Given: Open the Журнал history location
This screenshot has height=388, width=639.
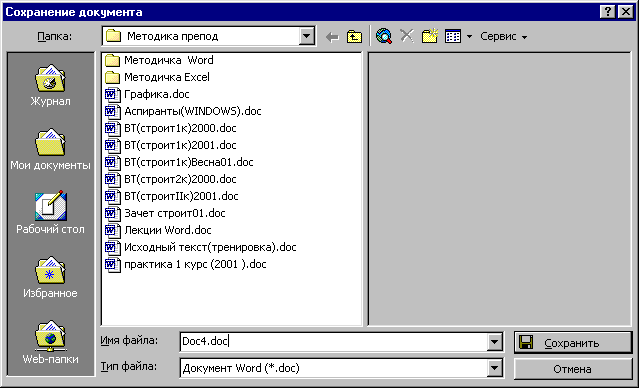Looking at the screenshot, I should click(x=50, y=86).
